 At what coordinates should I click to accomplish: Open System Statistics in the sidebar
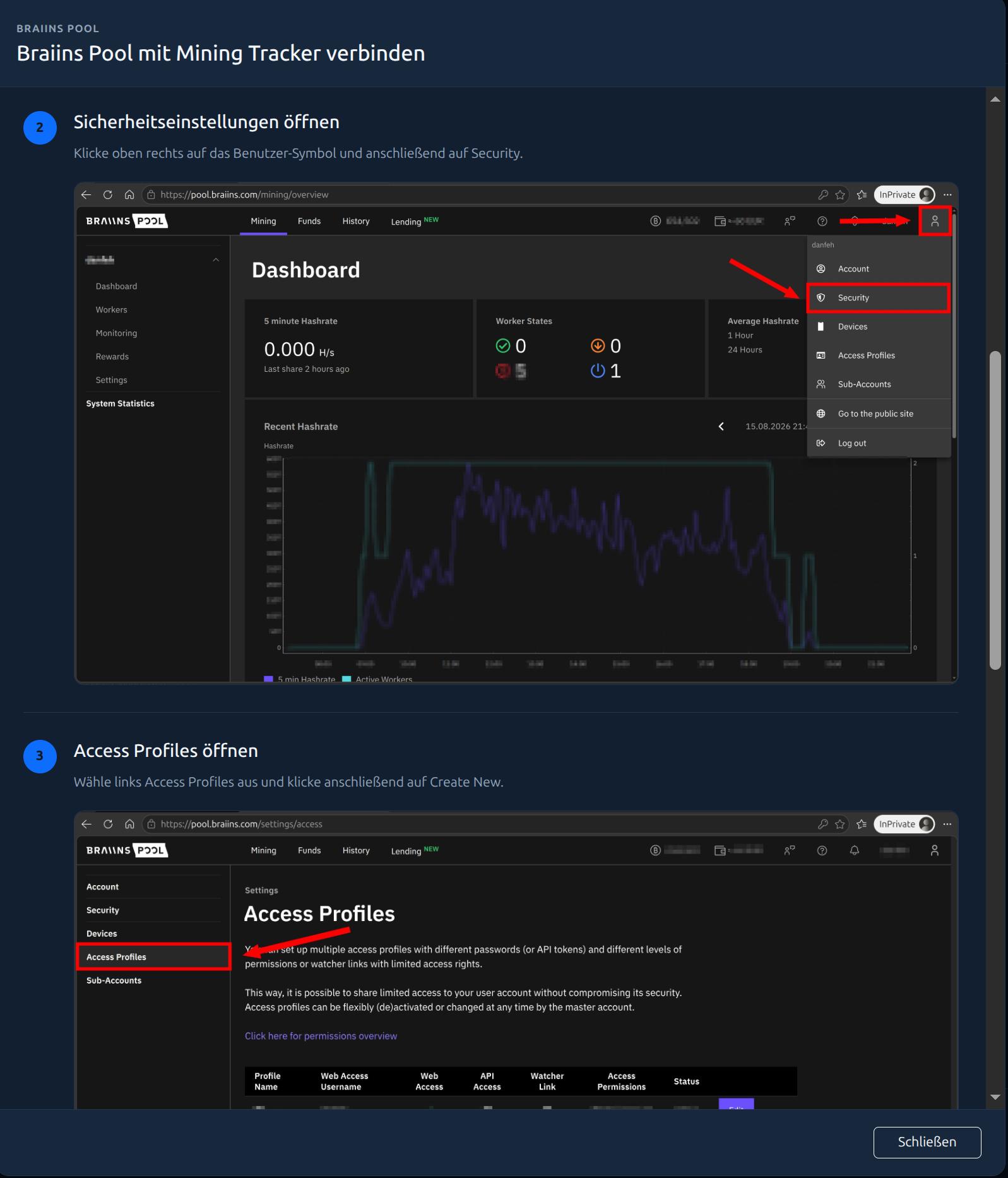[120, 403]
